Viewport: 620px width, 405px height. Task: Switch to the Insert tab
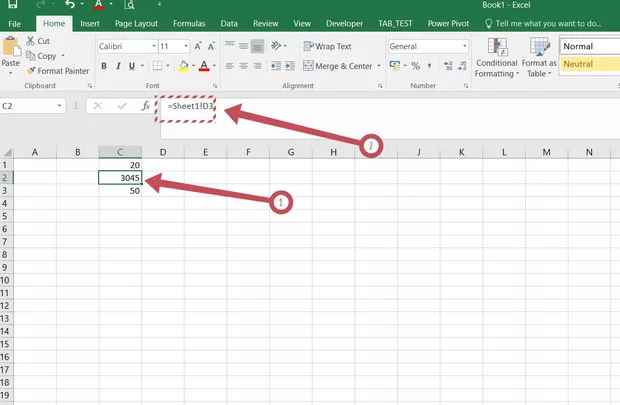[x=90, y=24]
